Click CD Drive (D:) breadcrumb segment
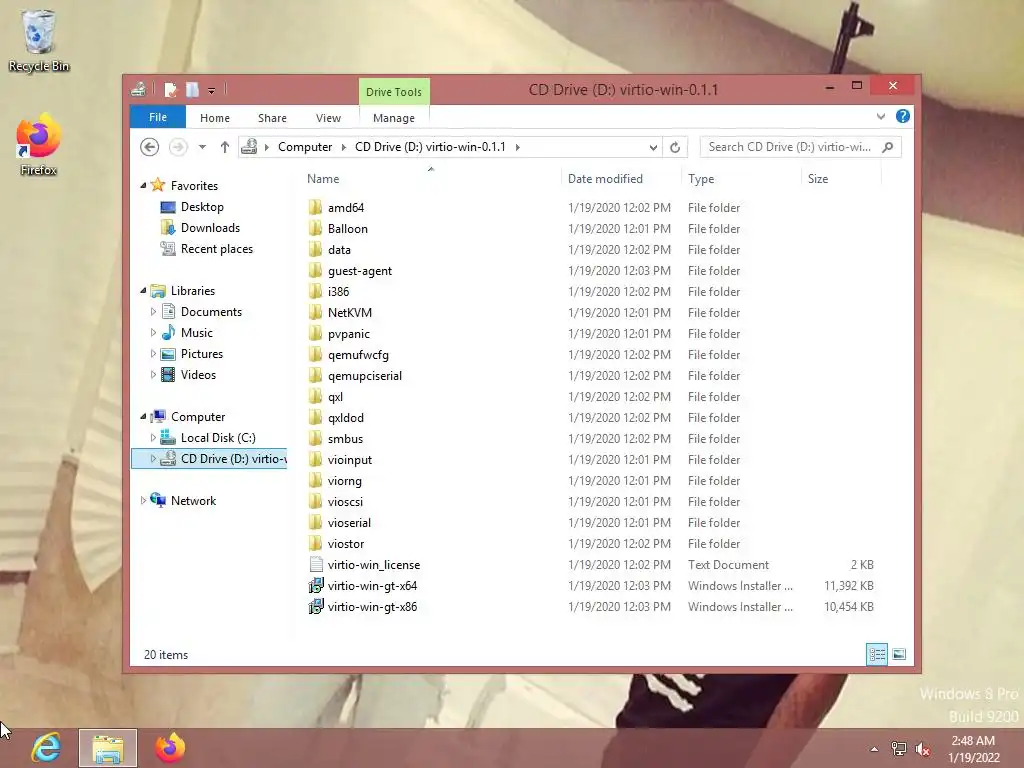Viewport: 1024px width, 768px height. (x=430, y=147)
